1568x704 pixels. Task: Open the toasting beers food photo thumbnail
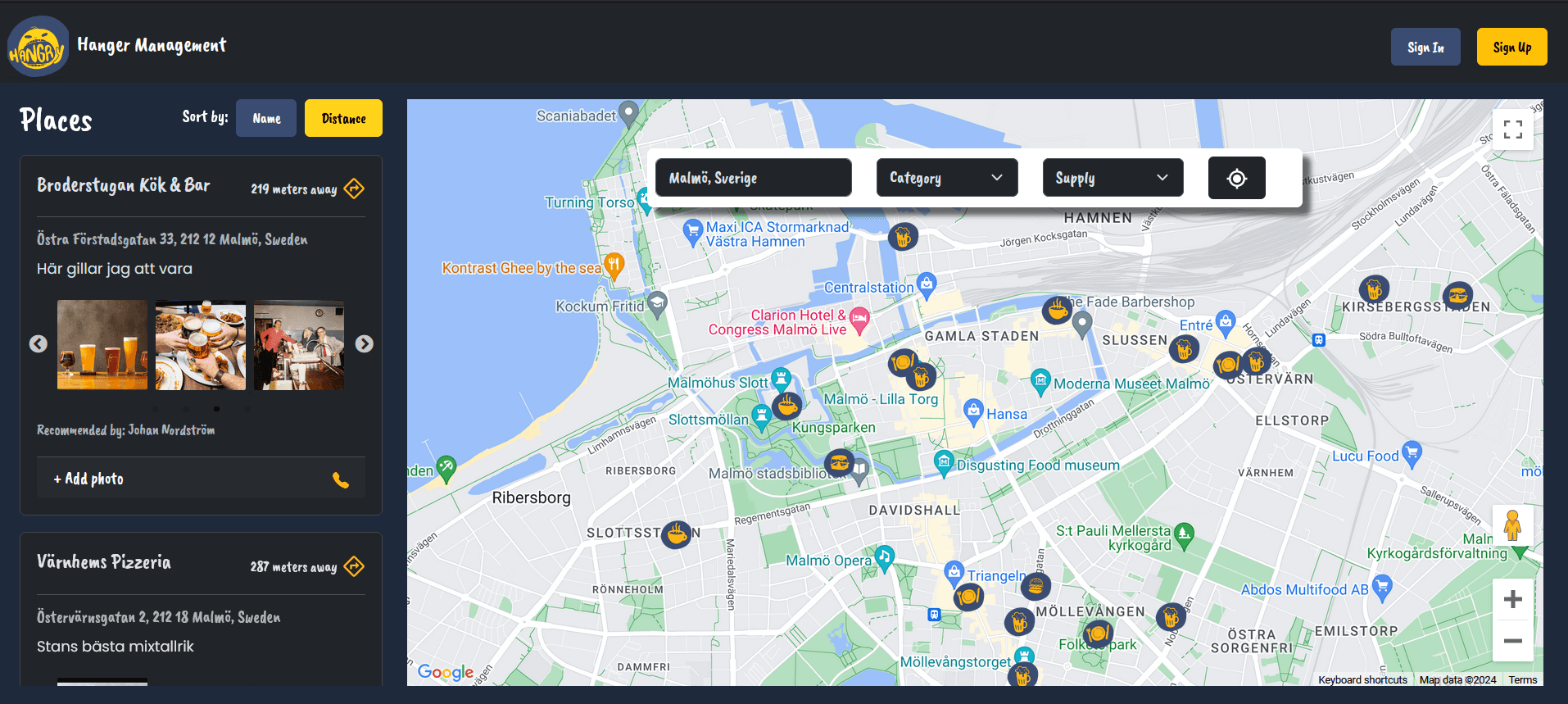pyautogui.click(x=201, y=345)
